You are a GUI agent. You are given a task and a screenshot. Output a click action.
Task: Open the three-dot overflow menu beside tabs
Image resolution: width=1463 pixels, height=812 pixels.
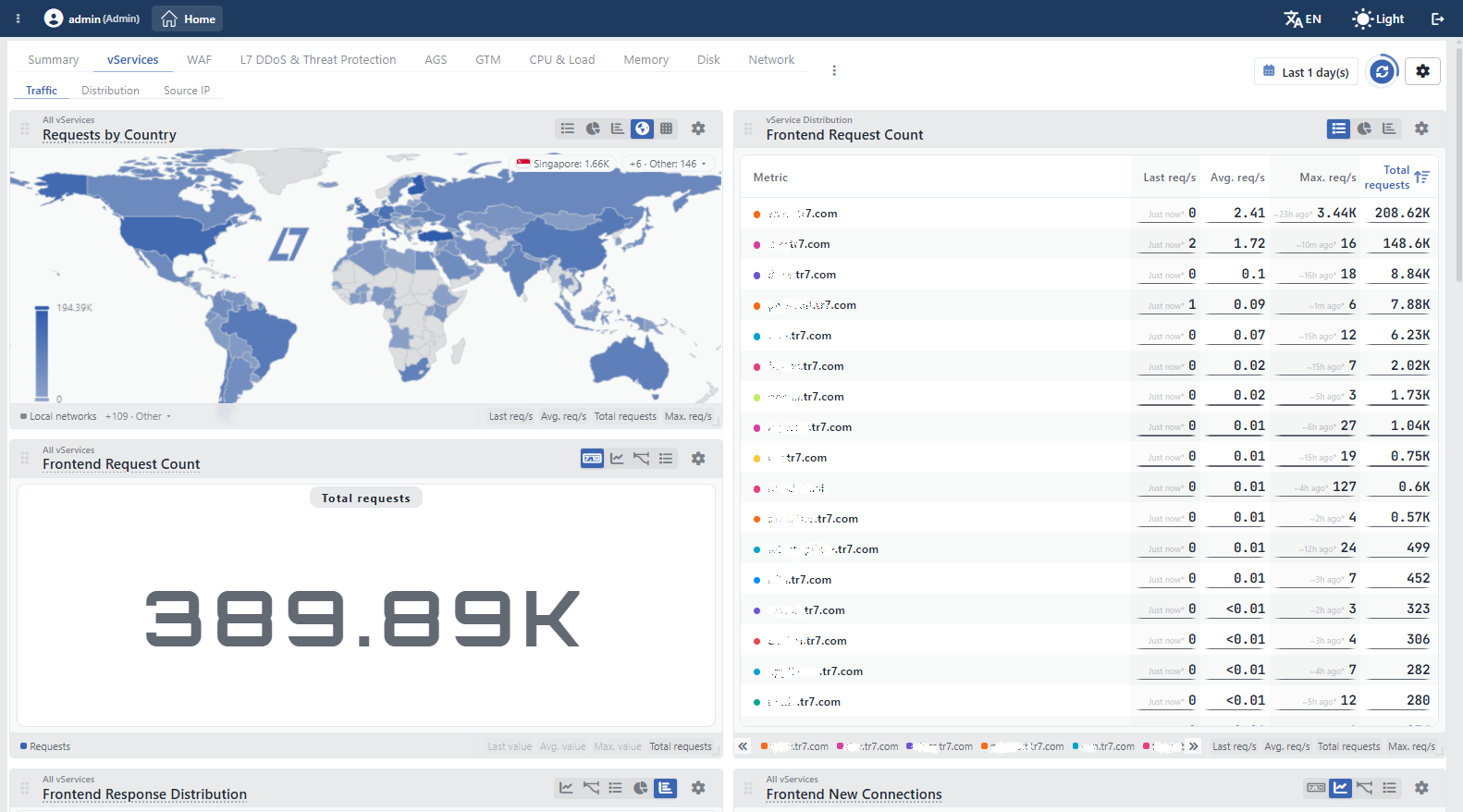click(x=834, y=70)
